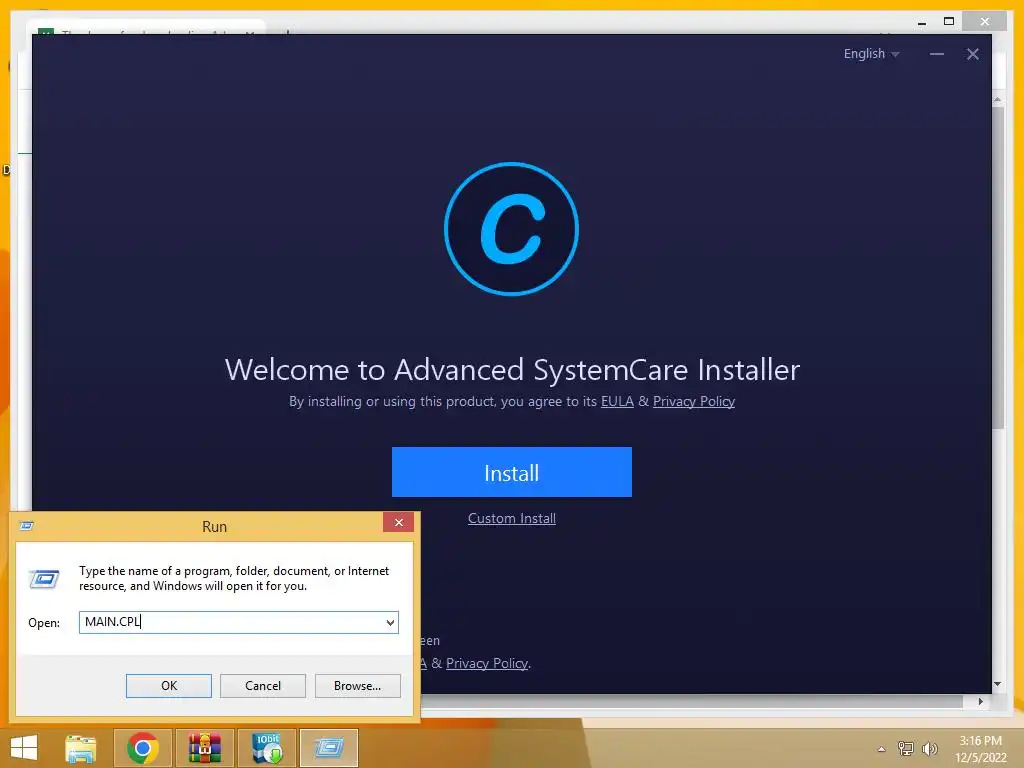Viewport: 1024px width, 768px height.
Task: Close the Run dialog with red X
Action: point(398,522)
